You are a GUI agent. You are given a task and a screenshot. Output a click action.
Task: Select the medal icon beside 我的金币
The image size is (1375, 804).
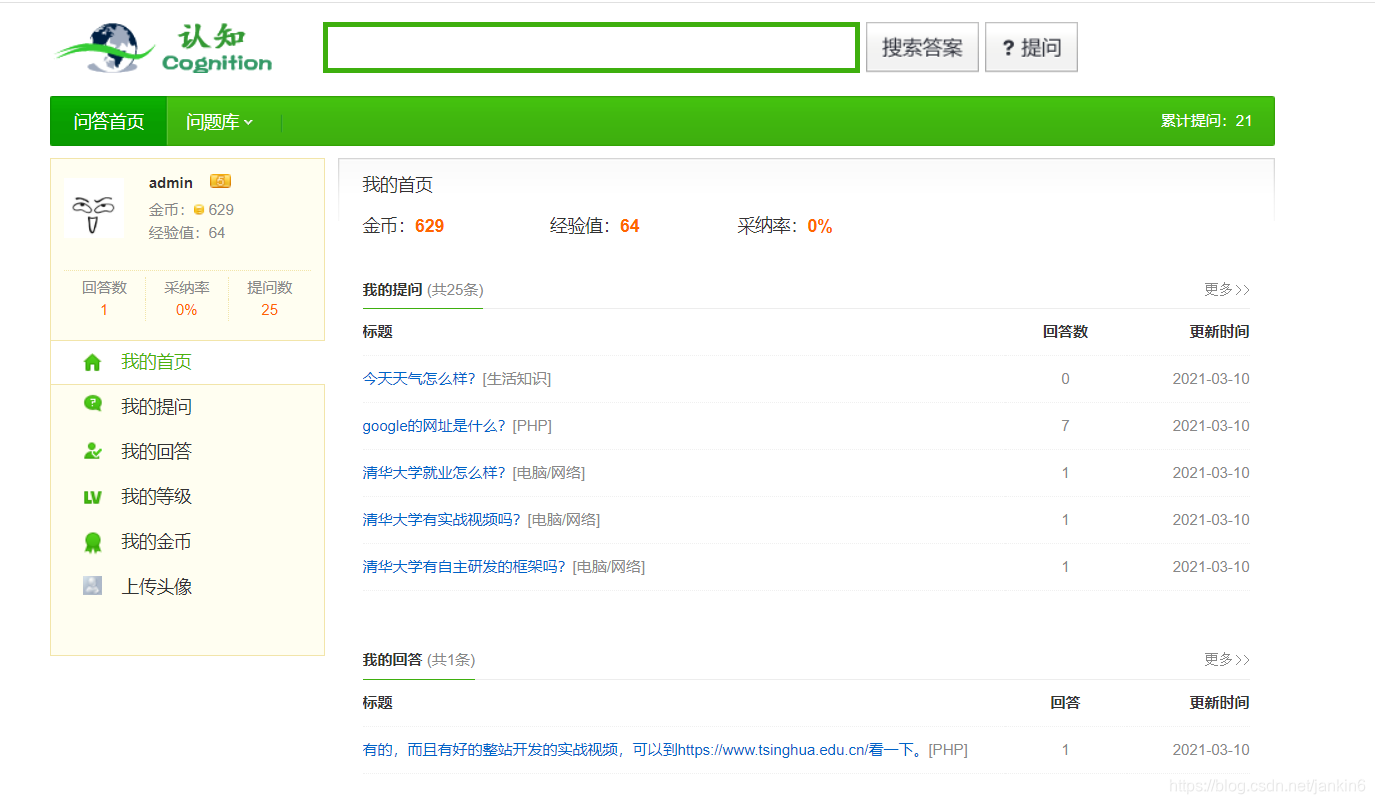[91, 540]
